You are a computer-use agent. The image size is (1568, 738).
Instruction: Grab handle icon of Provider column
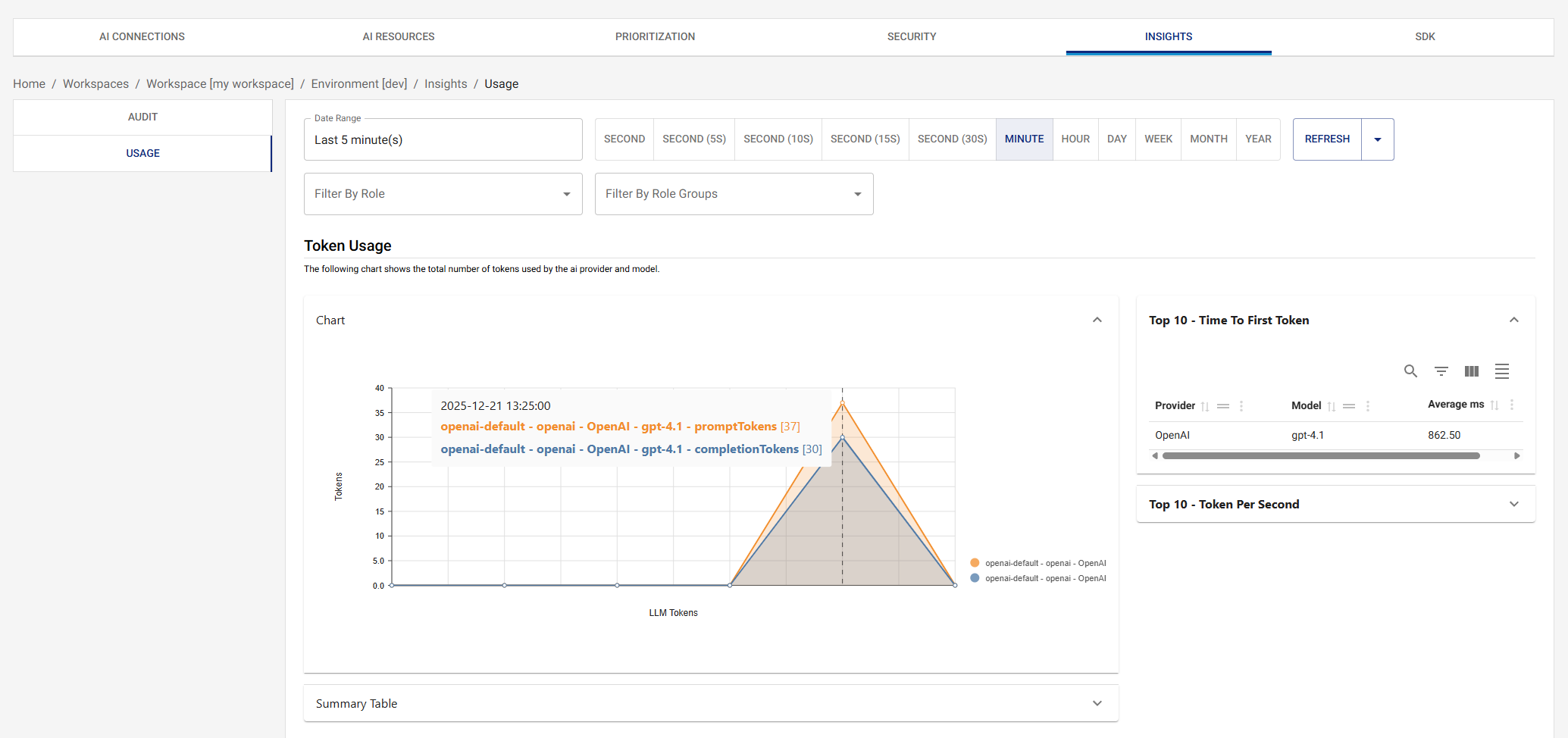(x=1223, y=406)
